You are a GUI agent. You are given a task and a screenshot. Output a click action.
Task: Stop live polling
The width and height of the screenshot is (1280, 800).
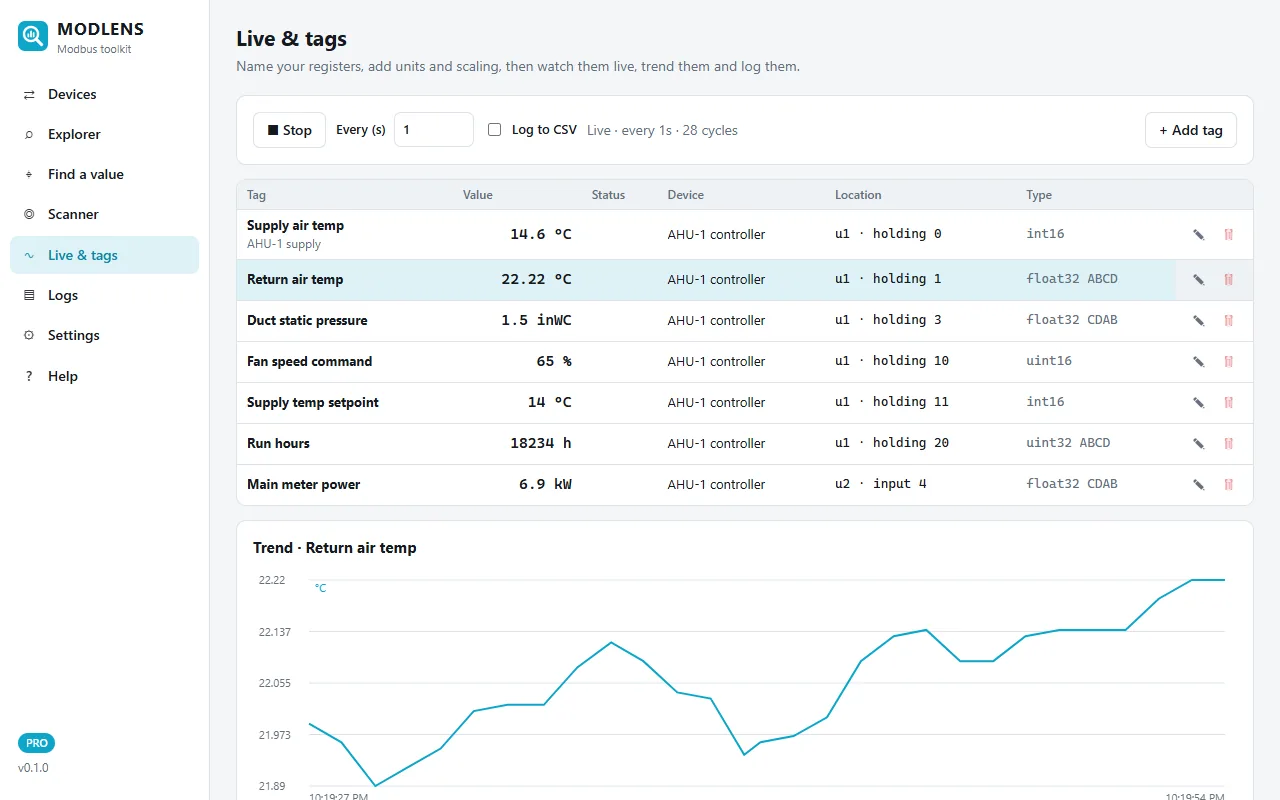(x=289, y=130)
